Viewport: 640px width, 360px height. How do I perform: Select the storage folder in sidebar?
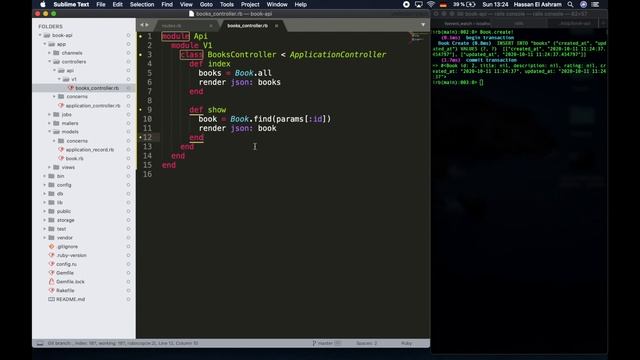click(65, 220)
